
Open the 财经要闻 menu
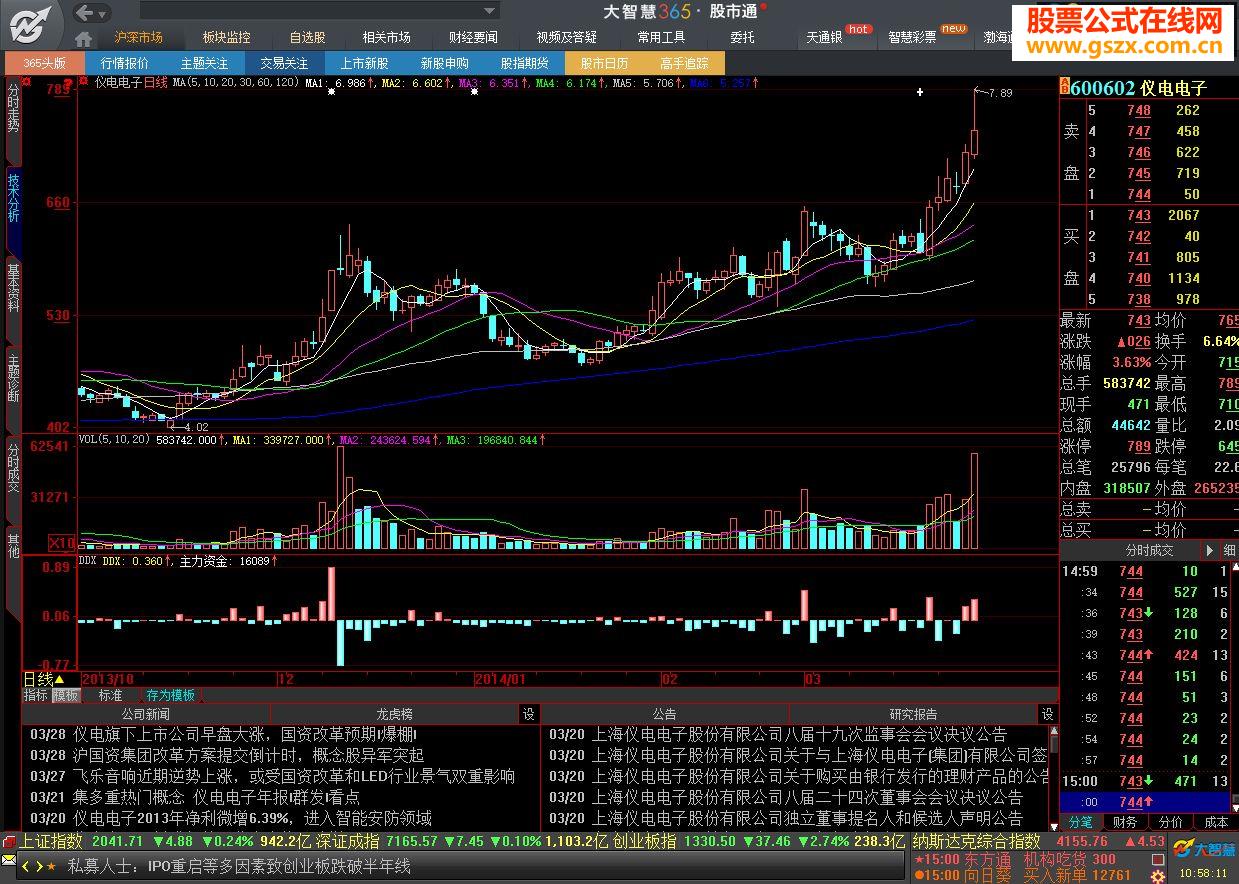pos(473,37)
